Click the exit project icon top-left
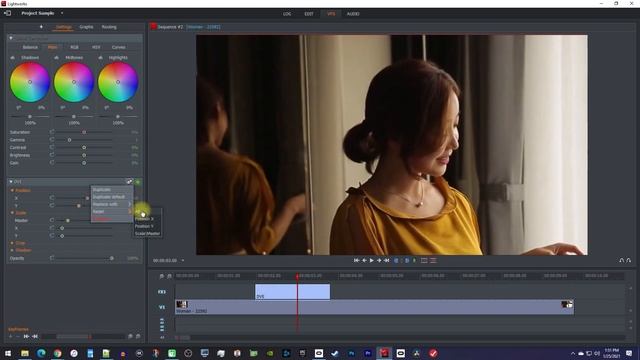Image resolution: width=640 pixels, height=360 pixels. point(7,13)
